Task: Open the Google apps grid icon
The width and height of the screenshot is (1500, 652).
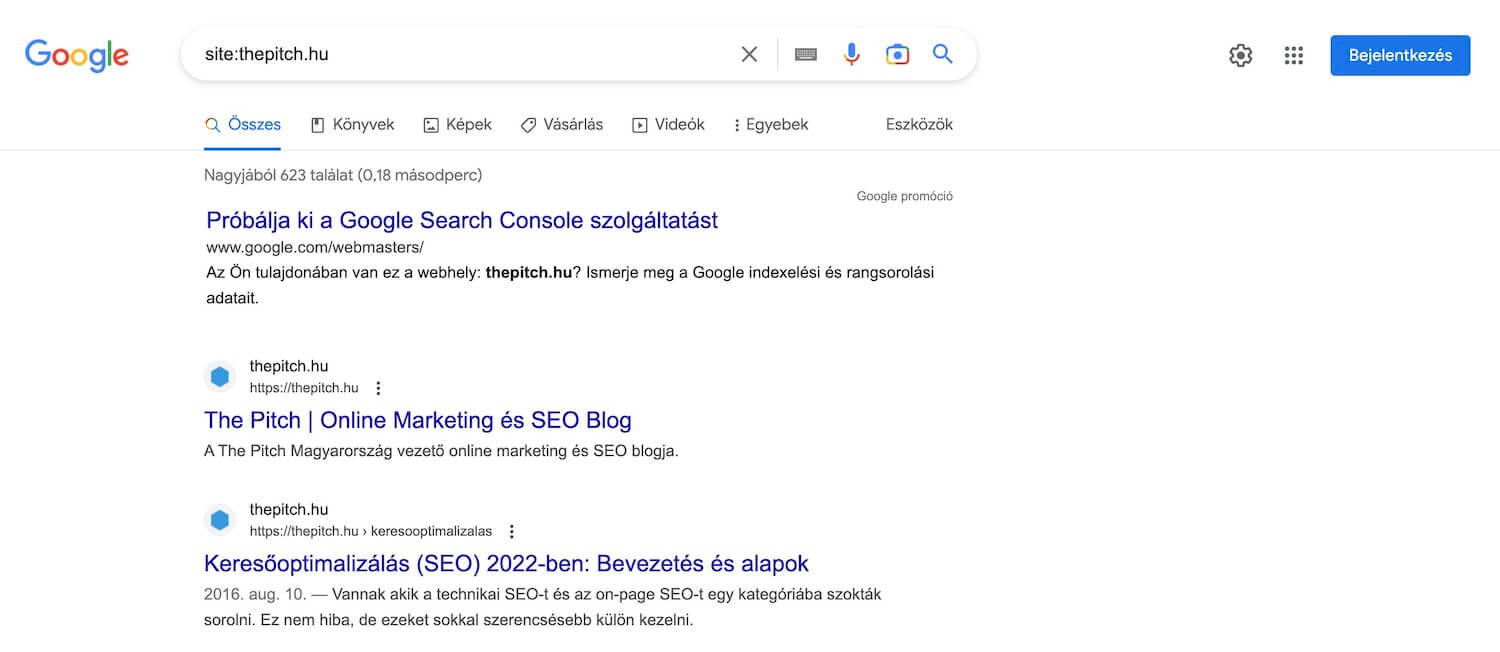Action: [1294, 56]
